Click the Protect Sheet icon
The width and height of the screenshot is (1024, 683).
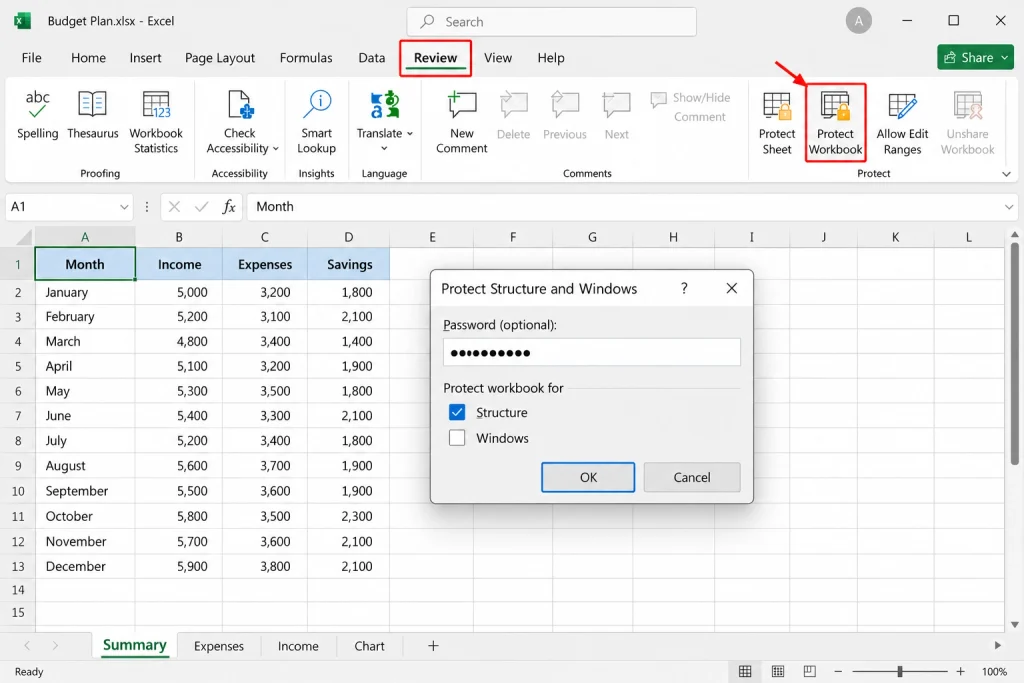[x=777, y=106]
